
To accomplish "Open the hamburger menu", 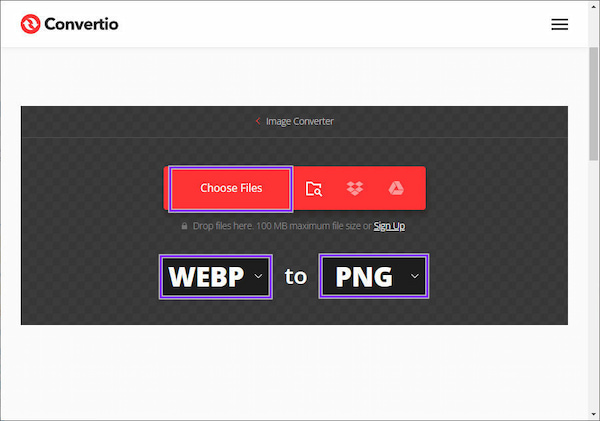I will (559, 24).
